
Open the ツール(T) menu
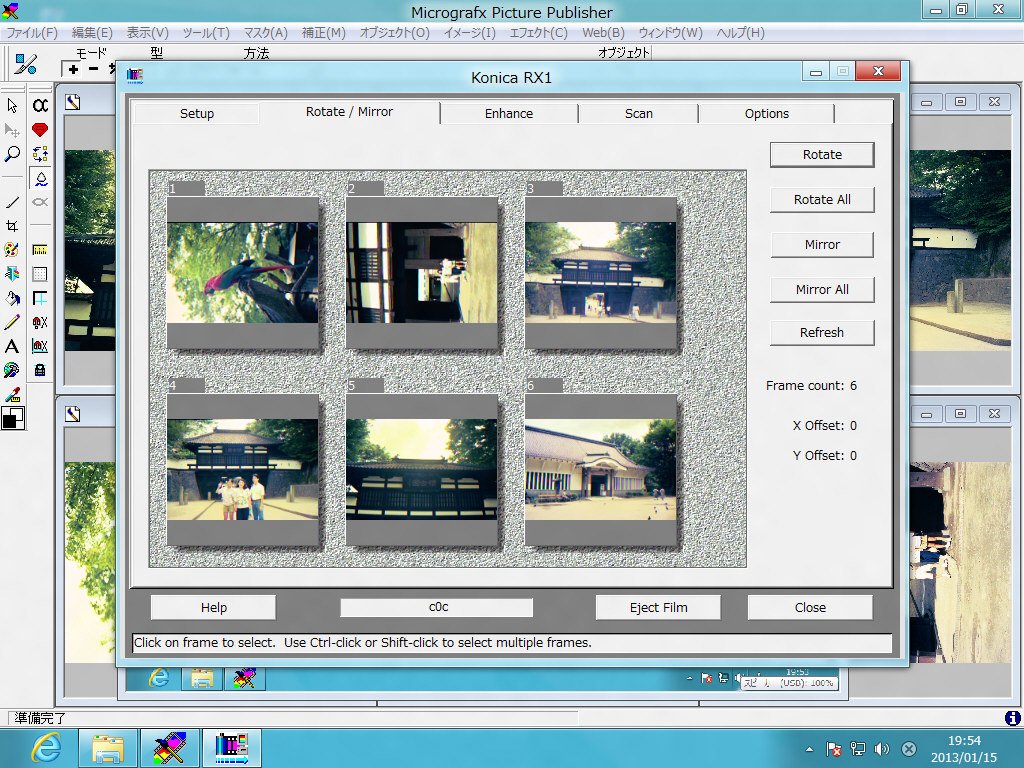[206, 33]
